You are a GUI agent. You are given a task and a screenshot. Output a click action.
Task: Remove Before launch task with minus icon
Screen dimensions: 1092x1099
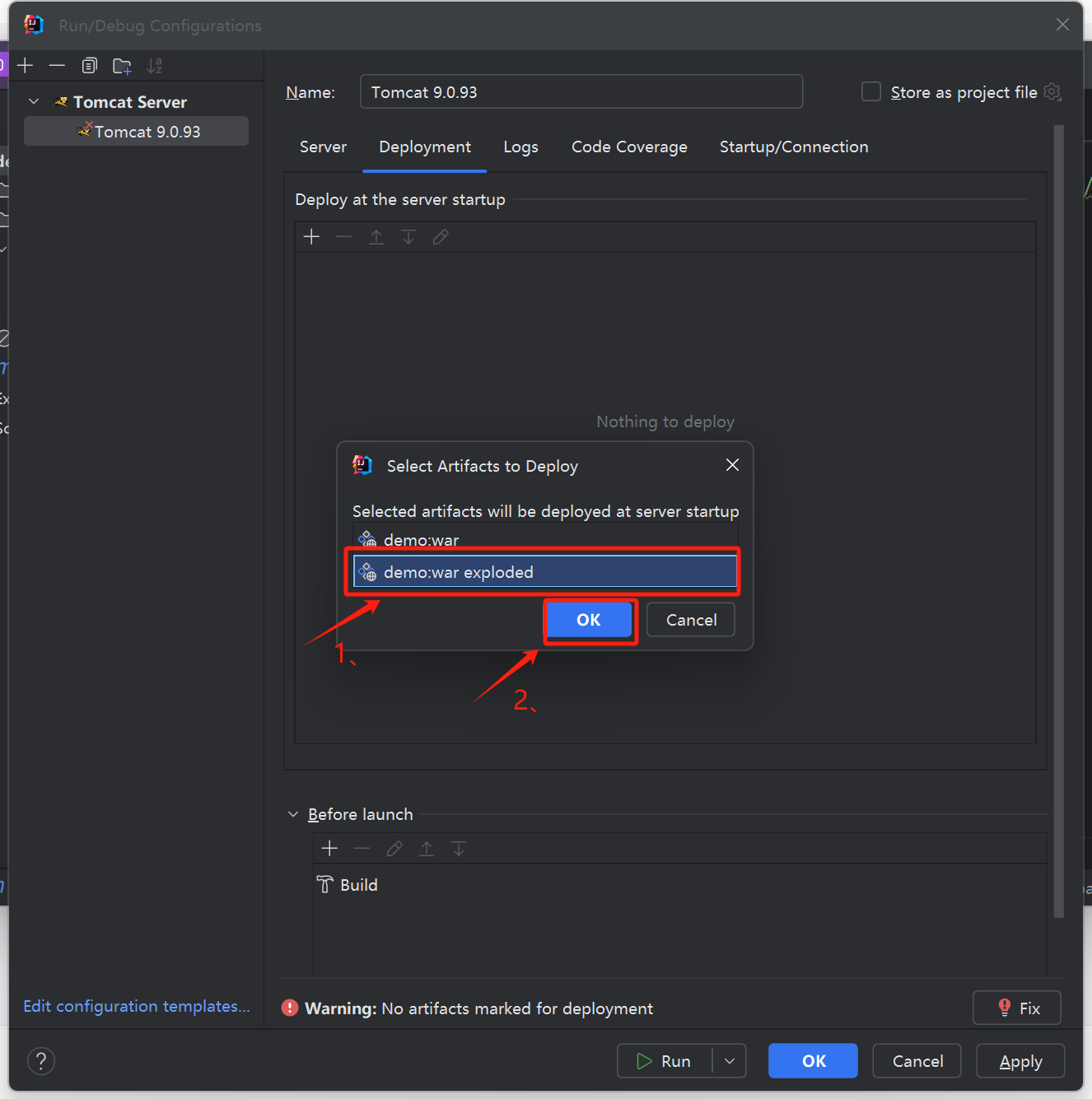pyautogui.click(x=362, y=848)
